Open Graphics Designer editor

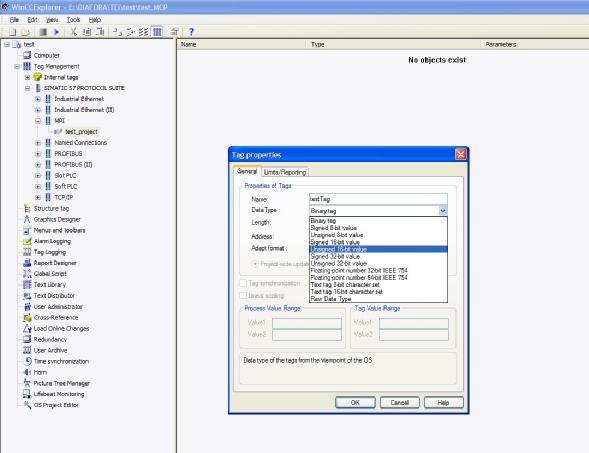[57, 219]
